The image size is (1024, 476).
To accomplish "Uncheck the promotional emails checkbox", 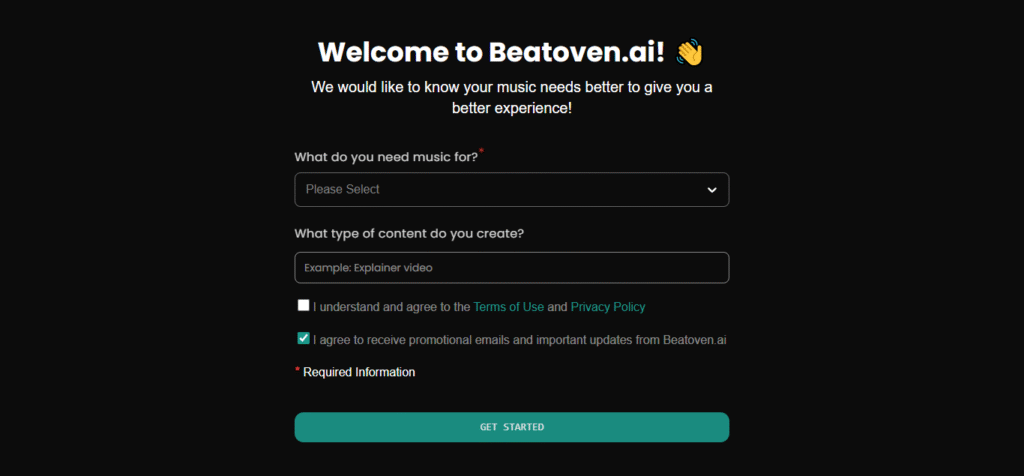I will pyautogui.click(x=303, y=338).
